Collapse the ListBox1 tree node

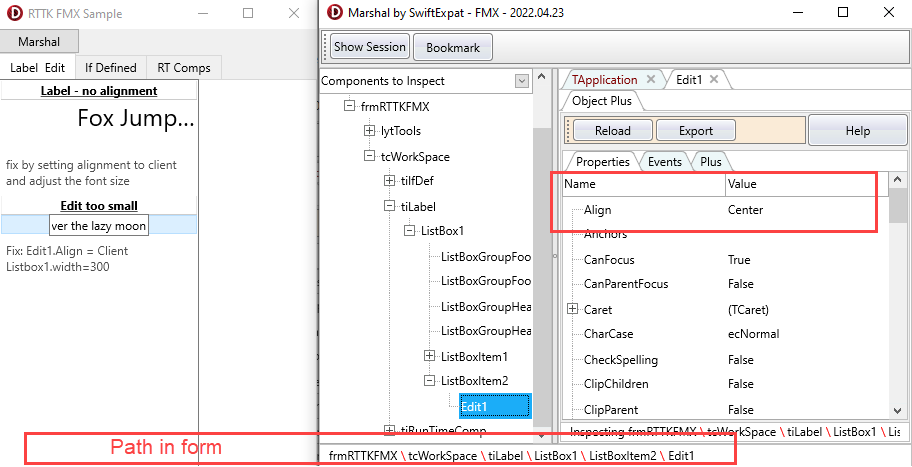[409, 231]
